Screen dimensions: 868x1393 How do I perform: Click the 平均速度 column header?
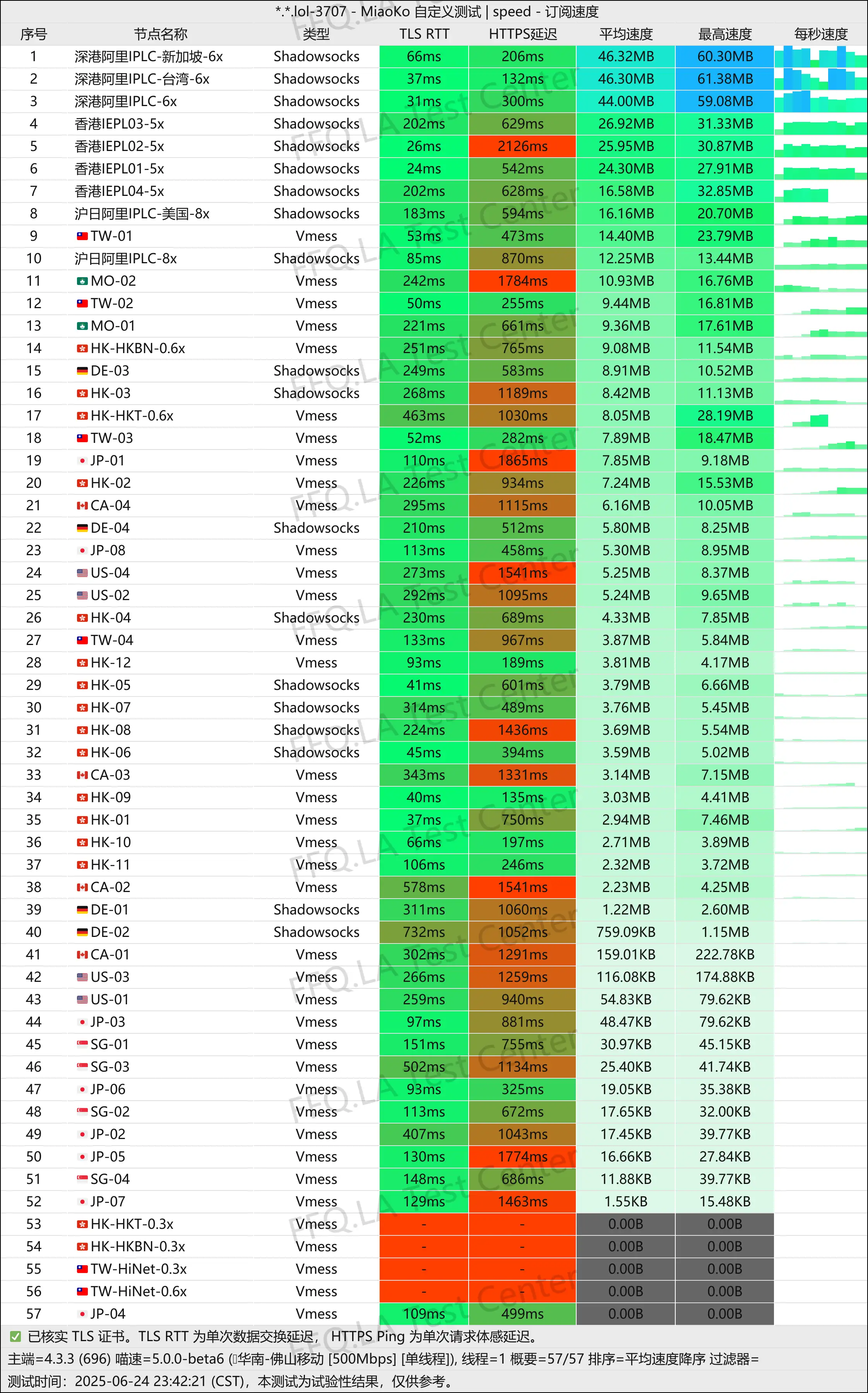pos(626,34)
